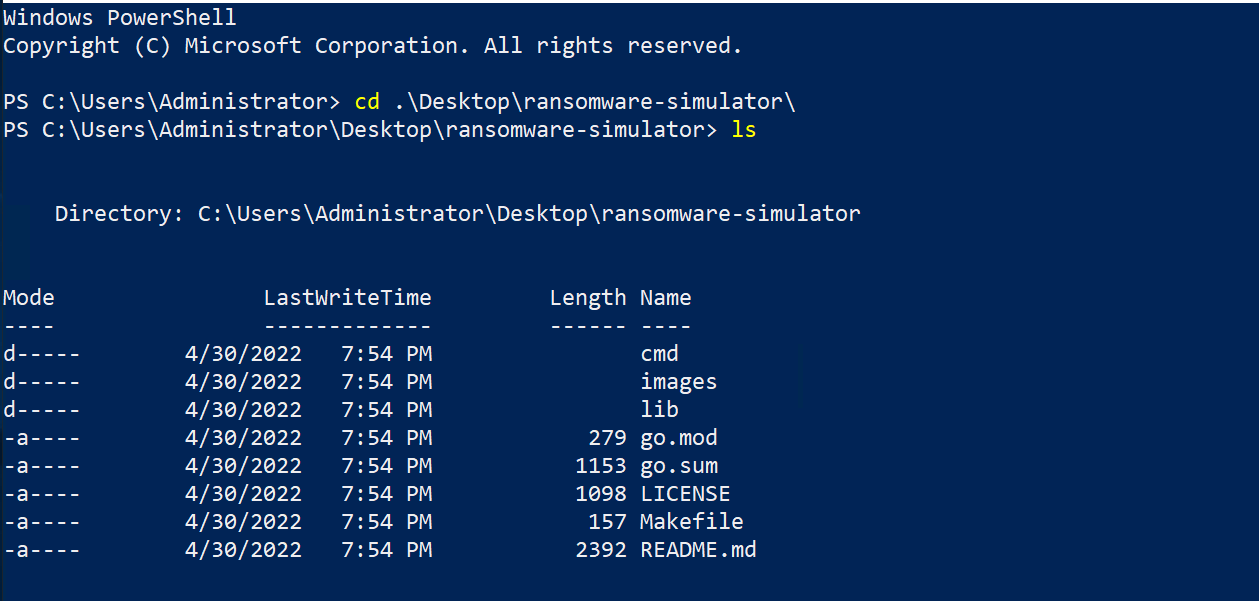The width and height of the screenshot is (1259, 601).
Task: Click the Length column header
Action: tap(588, 298)
